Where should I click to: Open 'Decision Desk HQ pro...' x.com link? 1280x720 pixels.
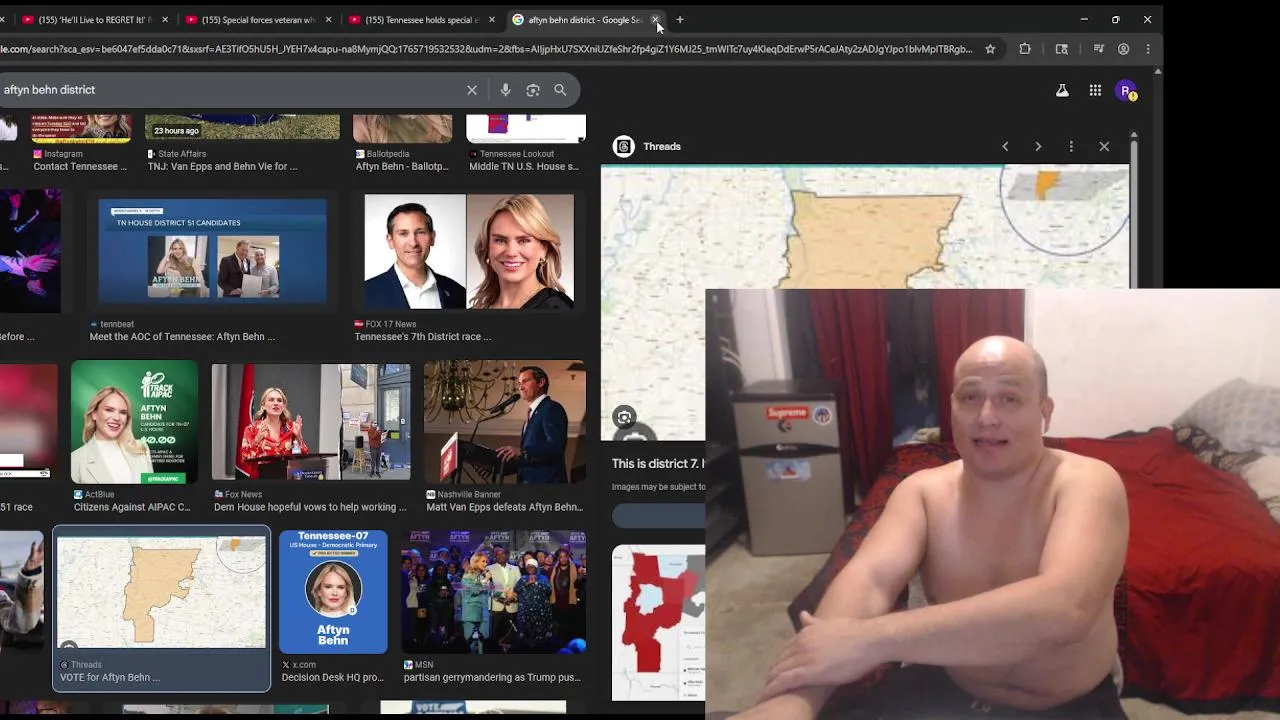(x=332, y=677)
